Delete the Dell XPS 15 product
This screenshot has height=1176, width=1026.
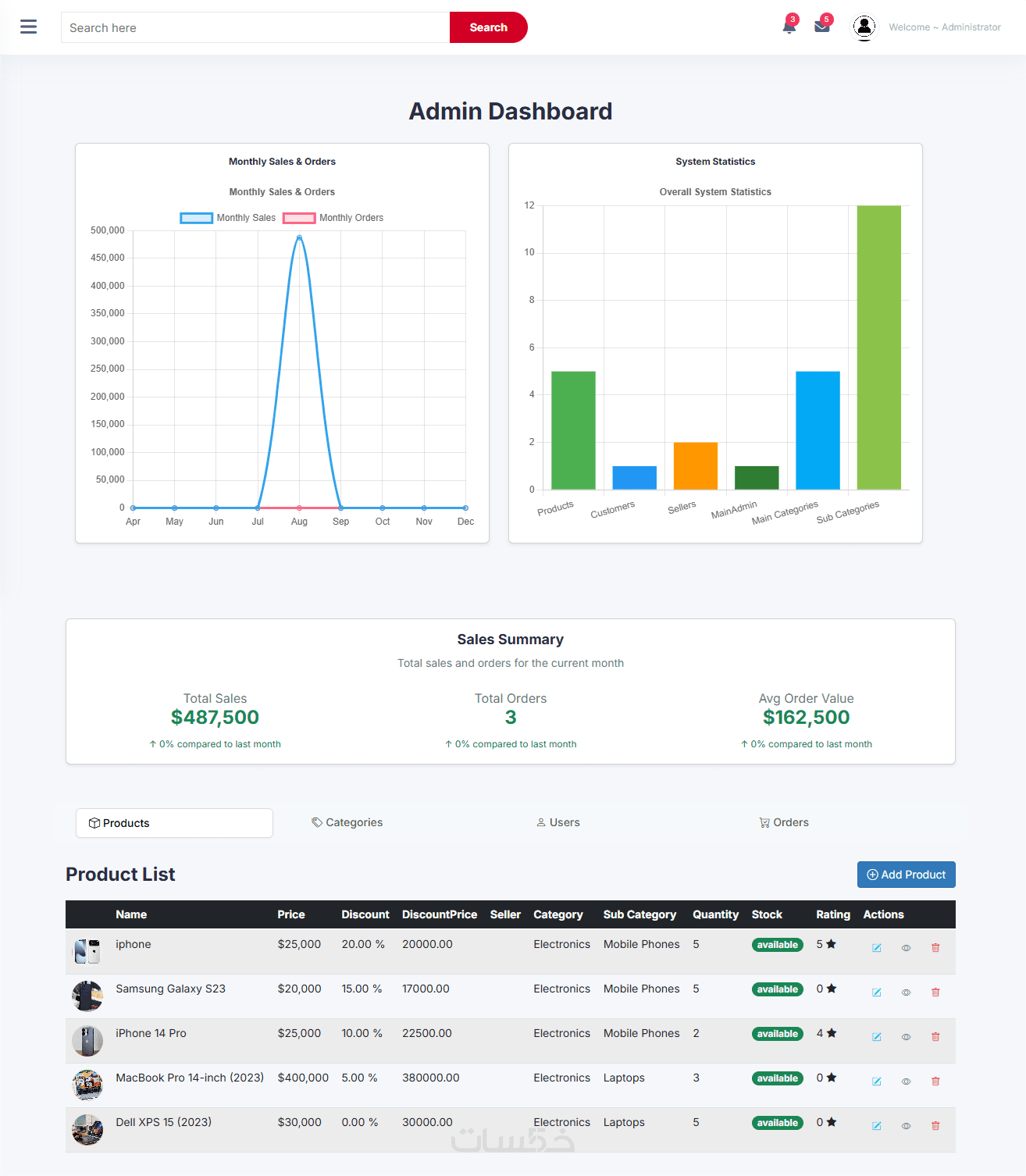935,1126
